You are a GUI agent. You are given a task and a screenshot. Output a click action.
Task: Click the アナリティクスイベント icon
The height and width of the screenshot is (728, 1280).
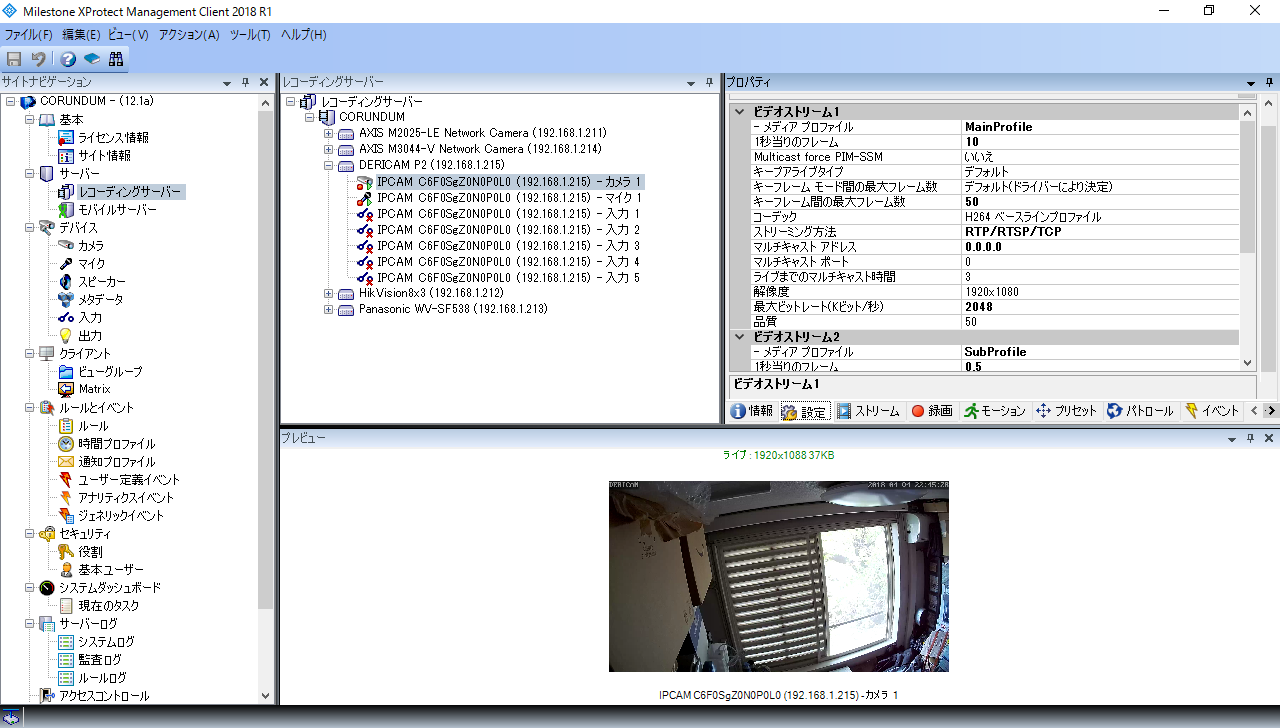pos(66,498)
